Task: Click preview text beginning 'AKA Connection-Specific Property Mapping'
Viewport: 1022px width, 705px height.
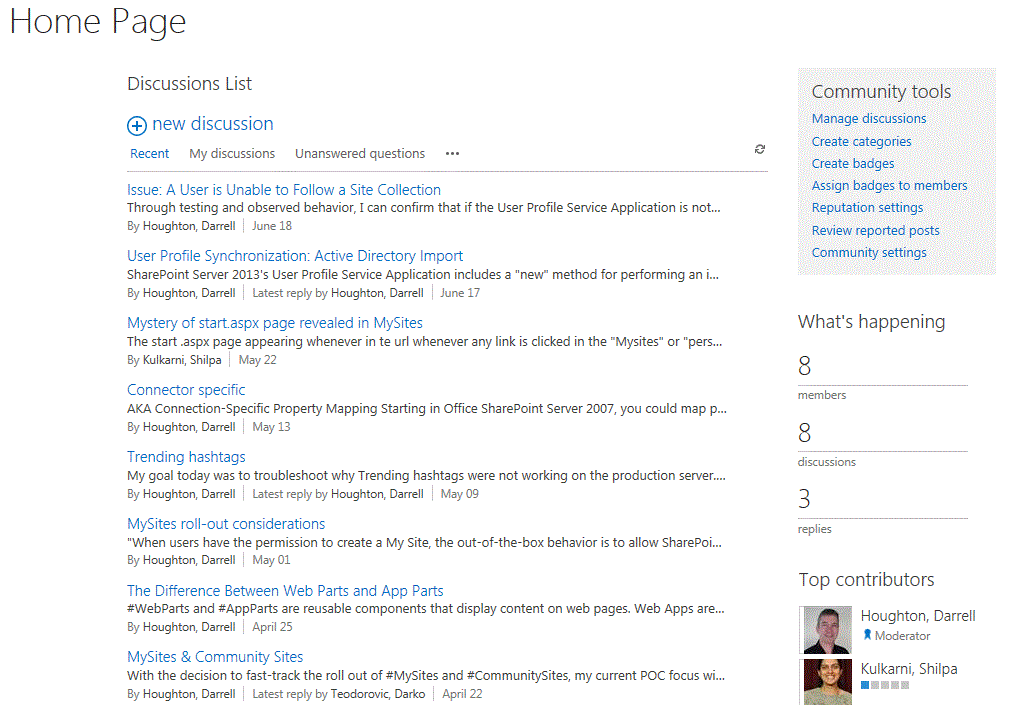Action: tap(427, 409)
